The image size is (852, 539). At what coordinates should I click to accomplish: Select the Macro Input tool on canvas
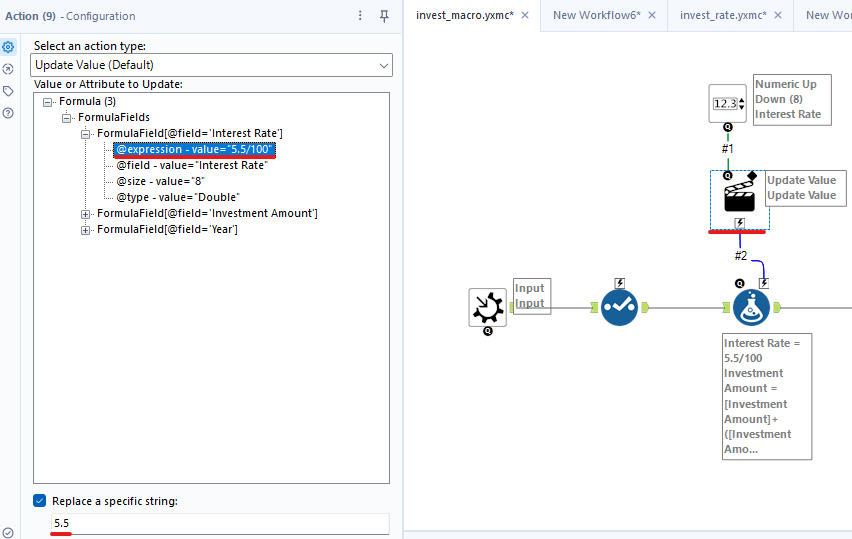487,308
